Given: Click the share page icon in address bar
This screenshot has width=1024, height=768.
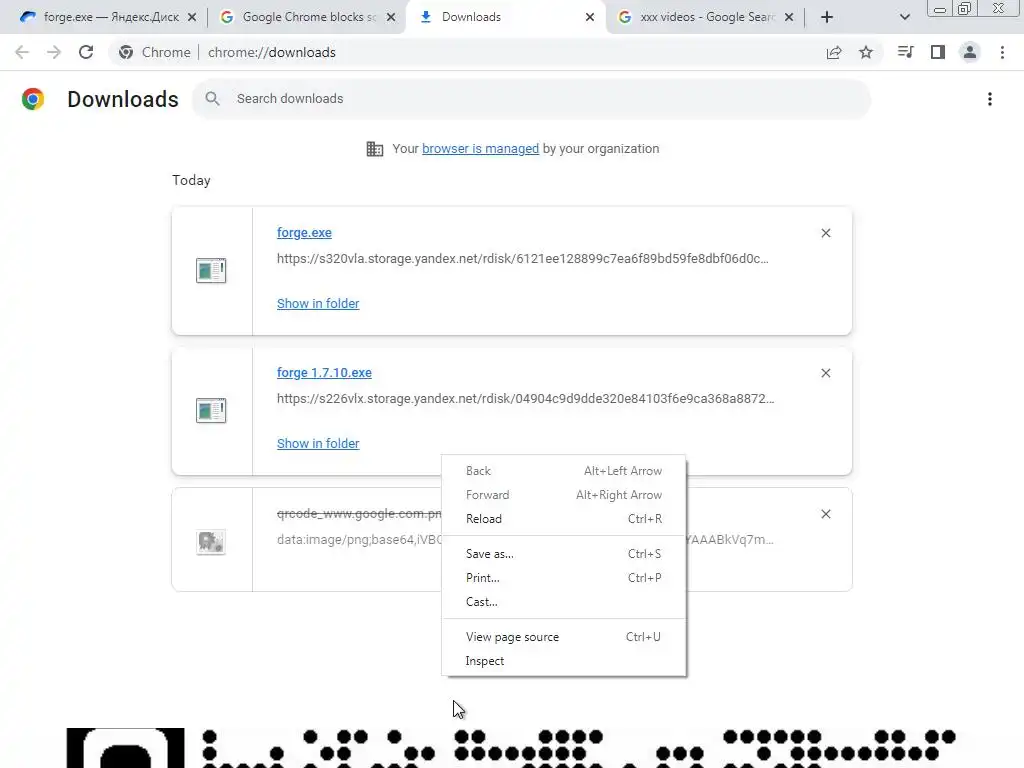Looking at the screenshot, I should 834,52.
